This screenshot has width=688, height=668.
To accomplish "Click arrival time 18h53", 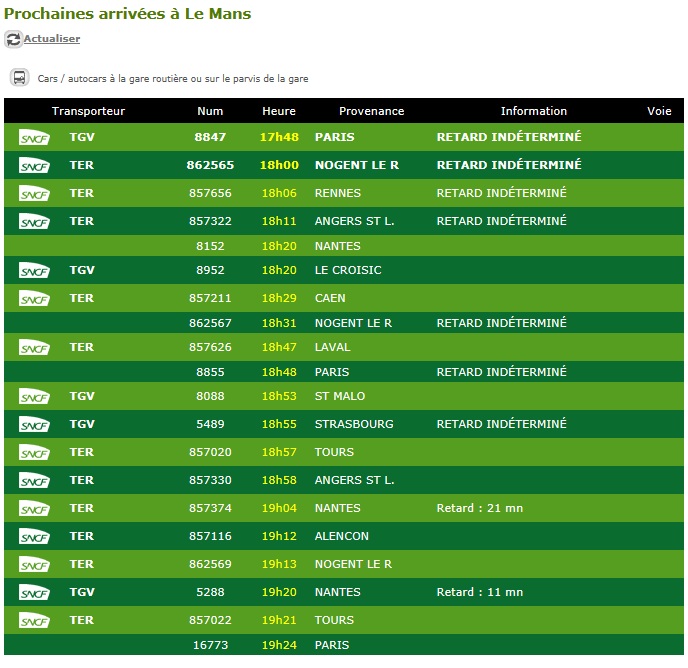I will 279,396.
